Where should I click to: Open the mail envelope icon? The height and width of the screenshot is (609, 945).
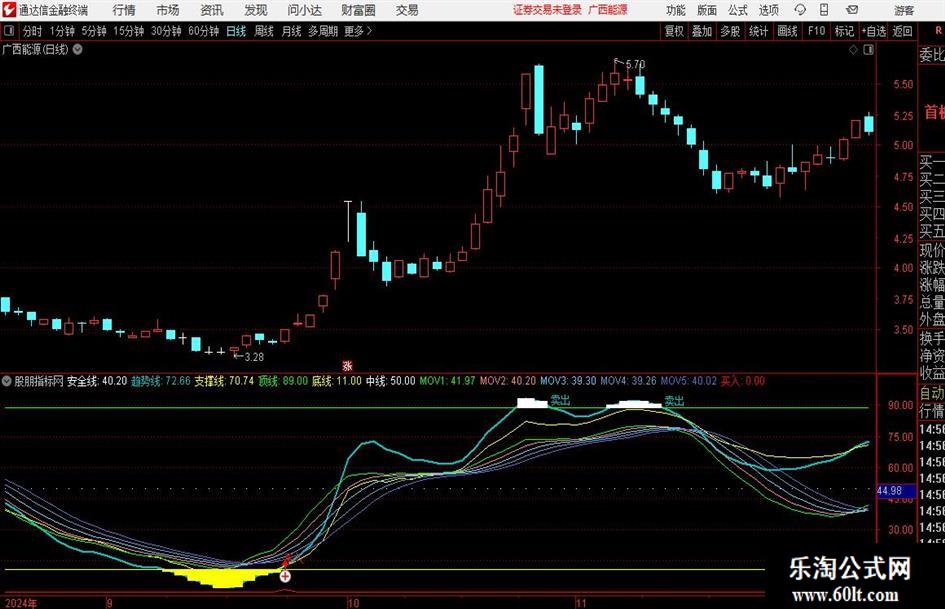coord(852,10)
